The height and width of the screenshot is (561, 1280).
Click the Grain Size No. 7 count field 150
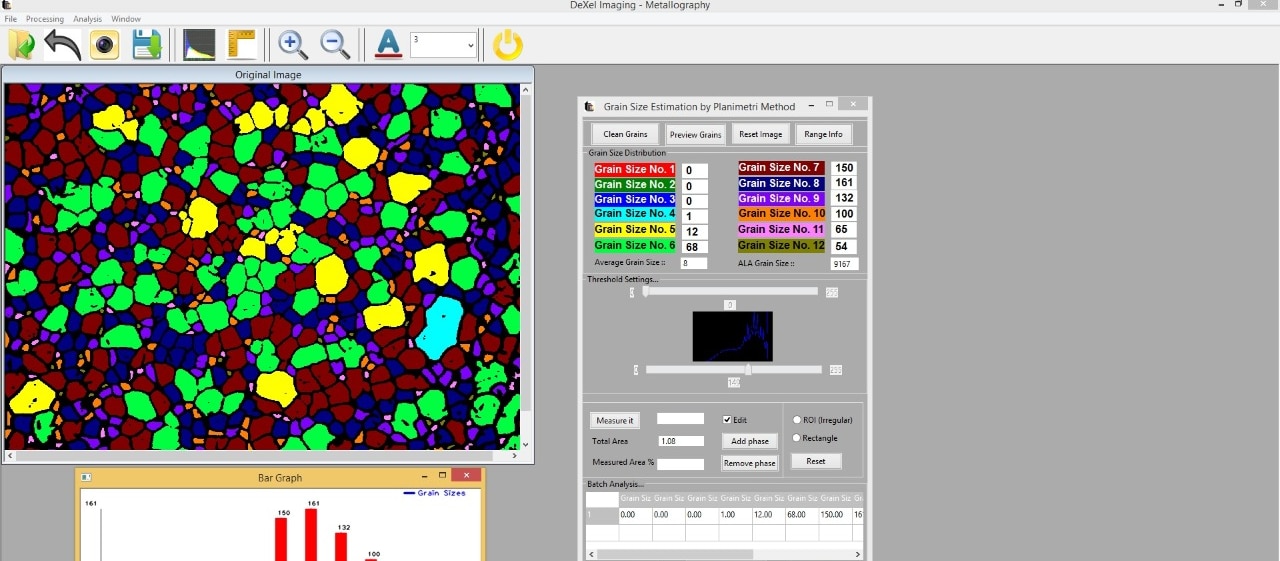[844, 168]
